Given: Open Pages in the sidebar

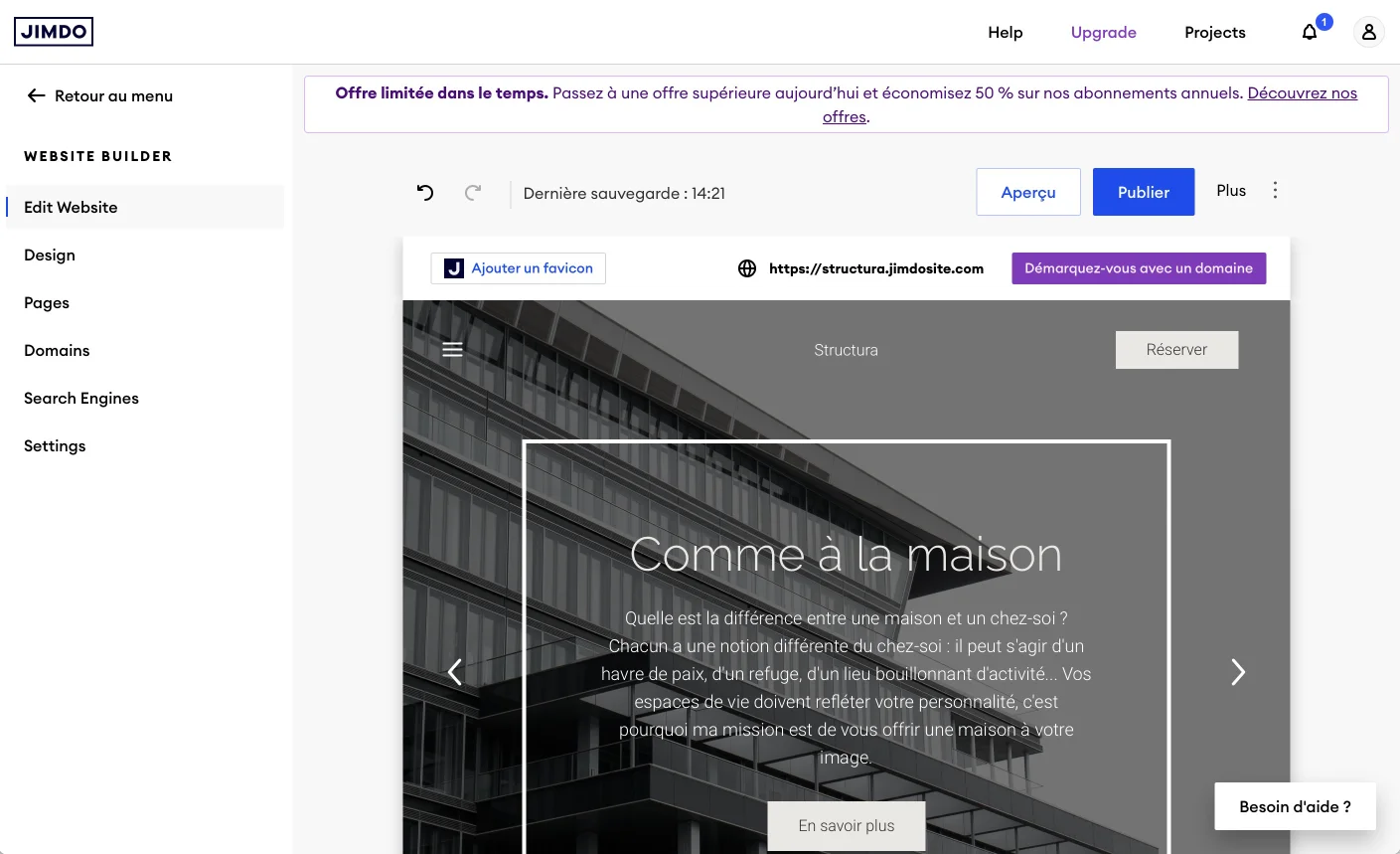Looking at the screenshot, I should click(x=47, y=302).
